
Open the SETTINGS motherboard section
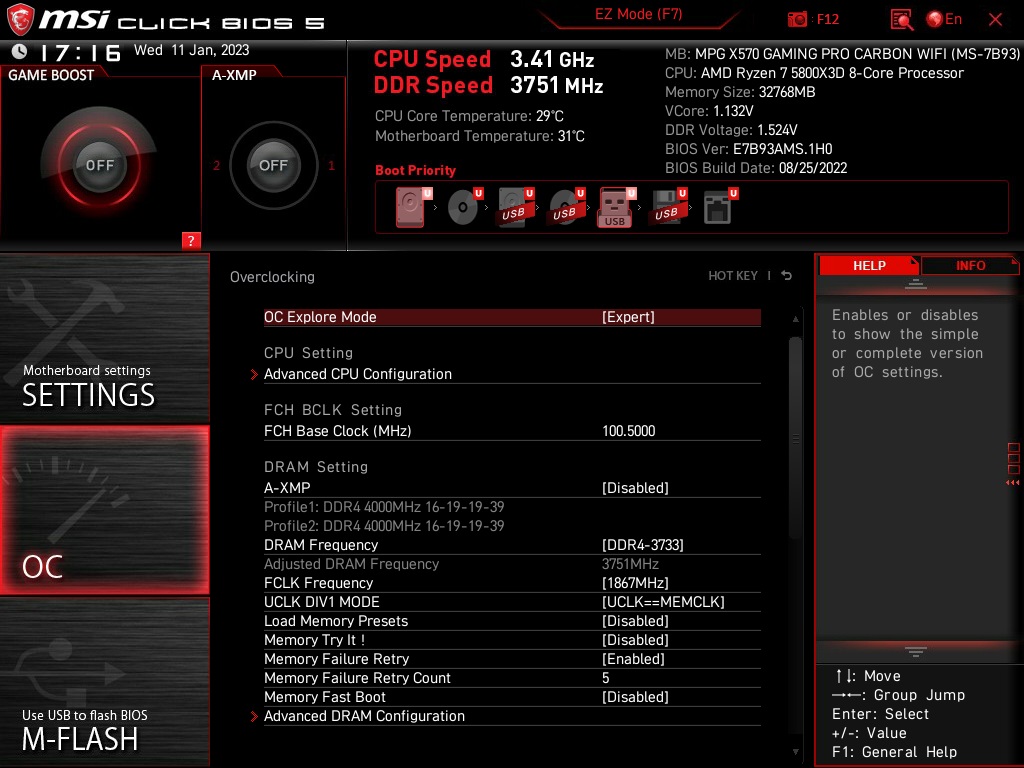pos(104,338)
